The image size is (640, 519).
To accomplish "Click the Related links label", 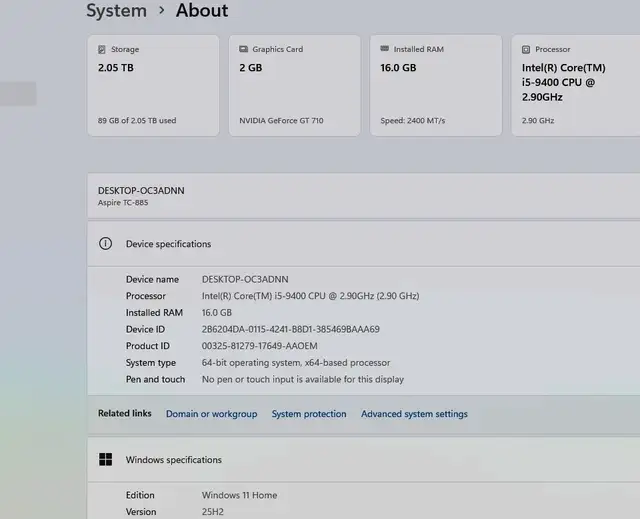I will 124,413.
